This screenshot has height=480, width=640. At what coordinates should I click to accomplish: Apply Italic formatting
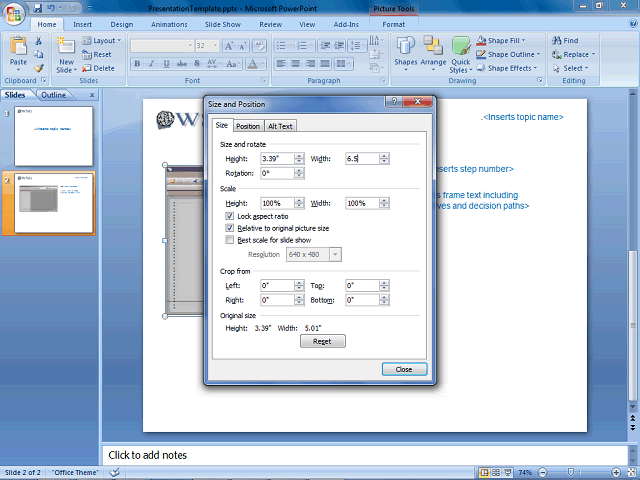[x=151, y=64]
